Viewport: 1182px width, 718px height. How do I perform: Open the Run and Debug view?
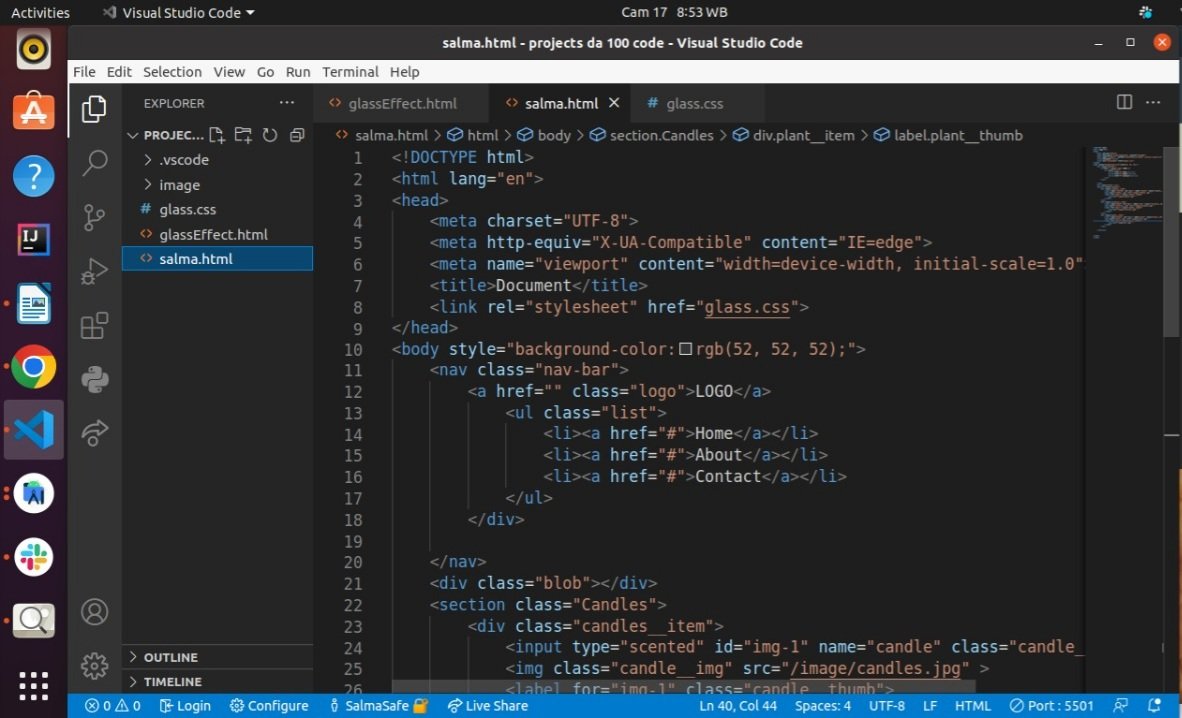tap(94, 272)
